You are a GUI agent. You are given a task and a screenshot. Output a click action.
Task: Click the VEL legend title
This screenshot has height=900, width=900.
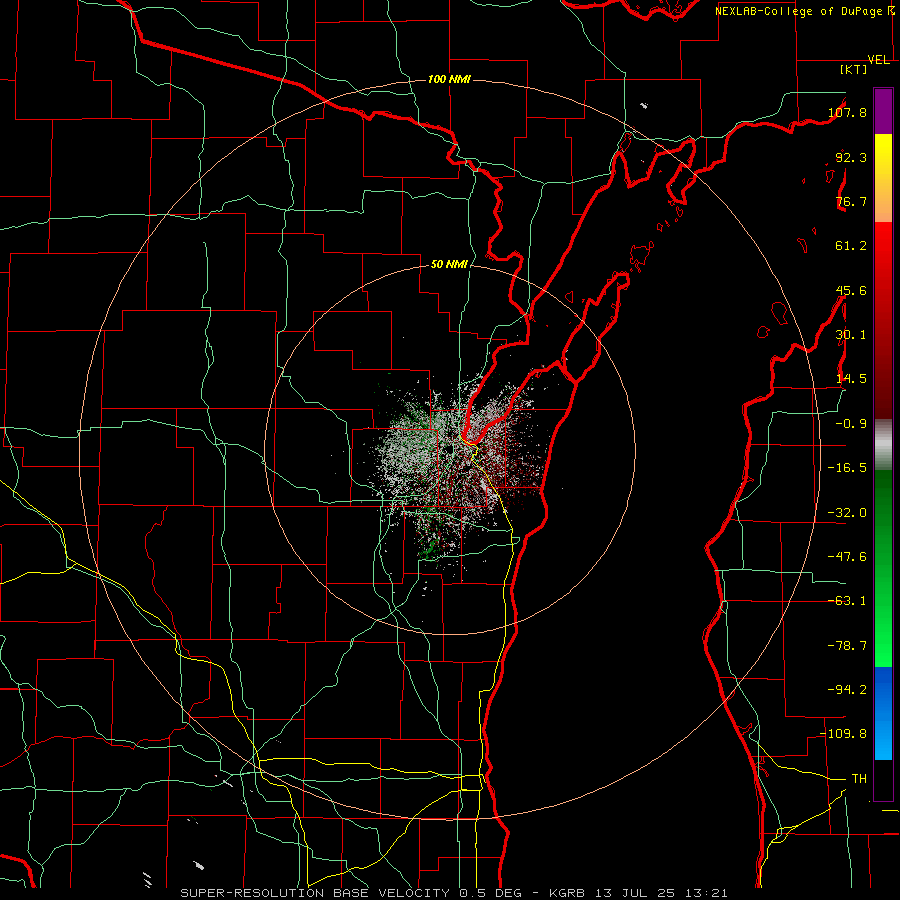tap(878, 60)
